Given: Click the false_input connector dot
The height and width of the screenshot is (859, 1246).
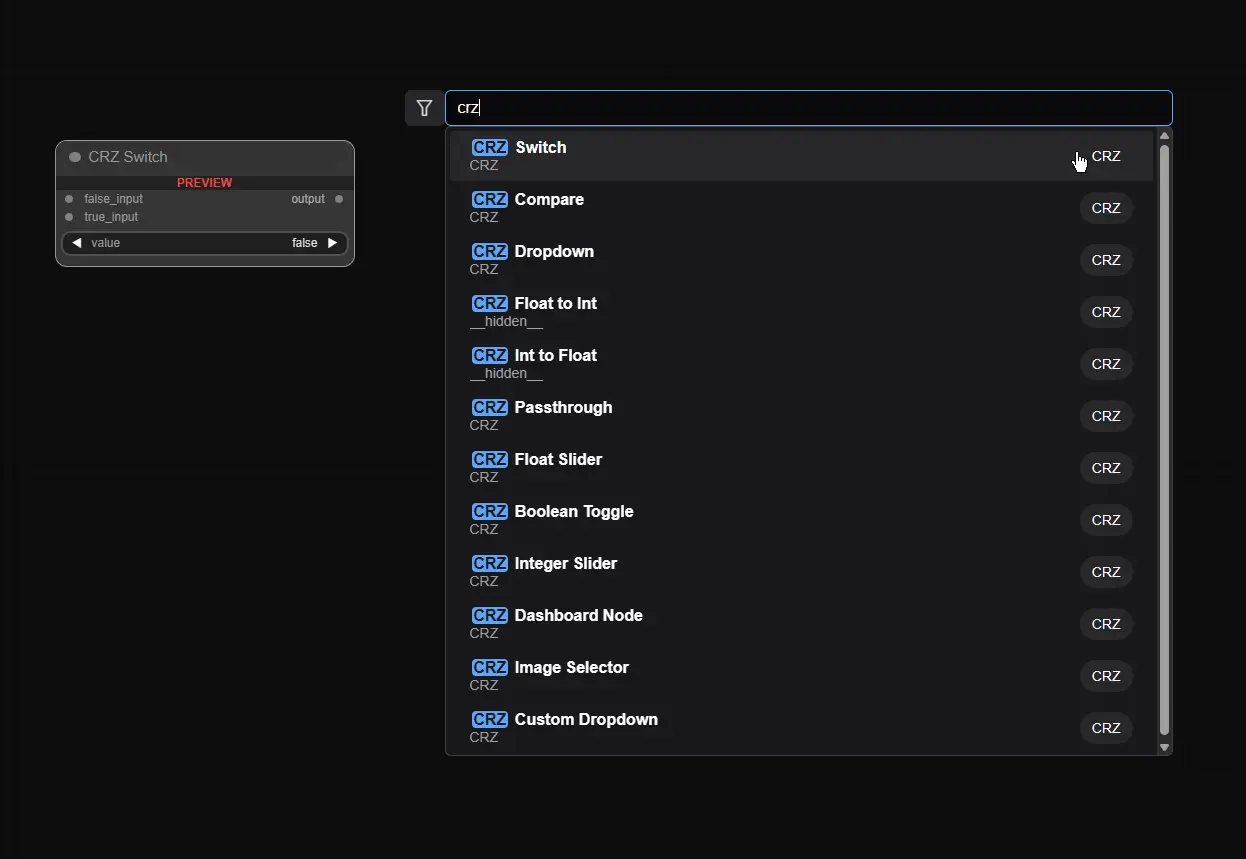Looking at the screenshot, I should pos(69,199).
